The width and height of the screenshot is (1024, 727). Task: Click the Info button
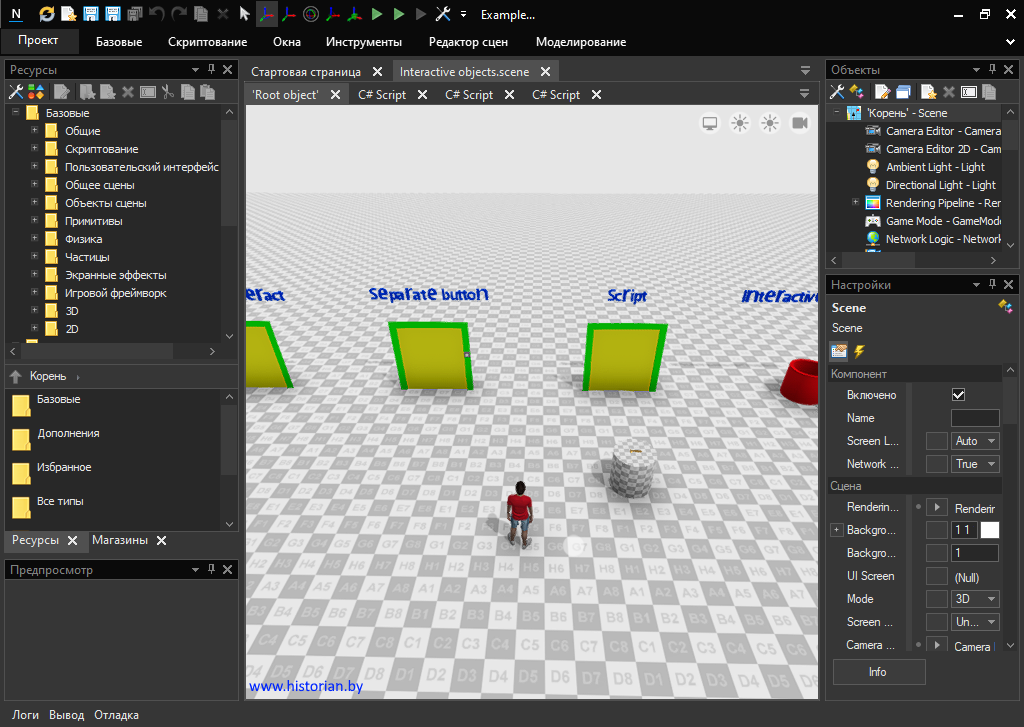(x=878, y=672)
